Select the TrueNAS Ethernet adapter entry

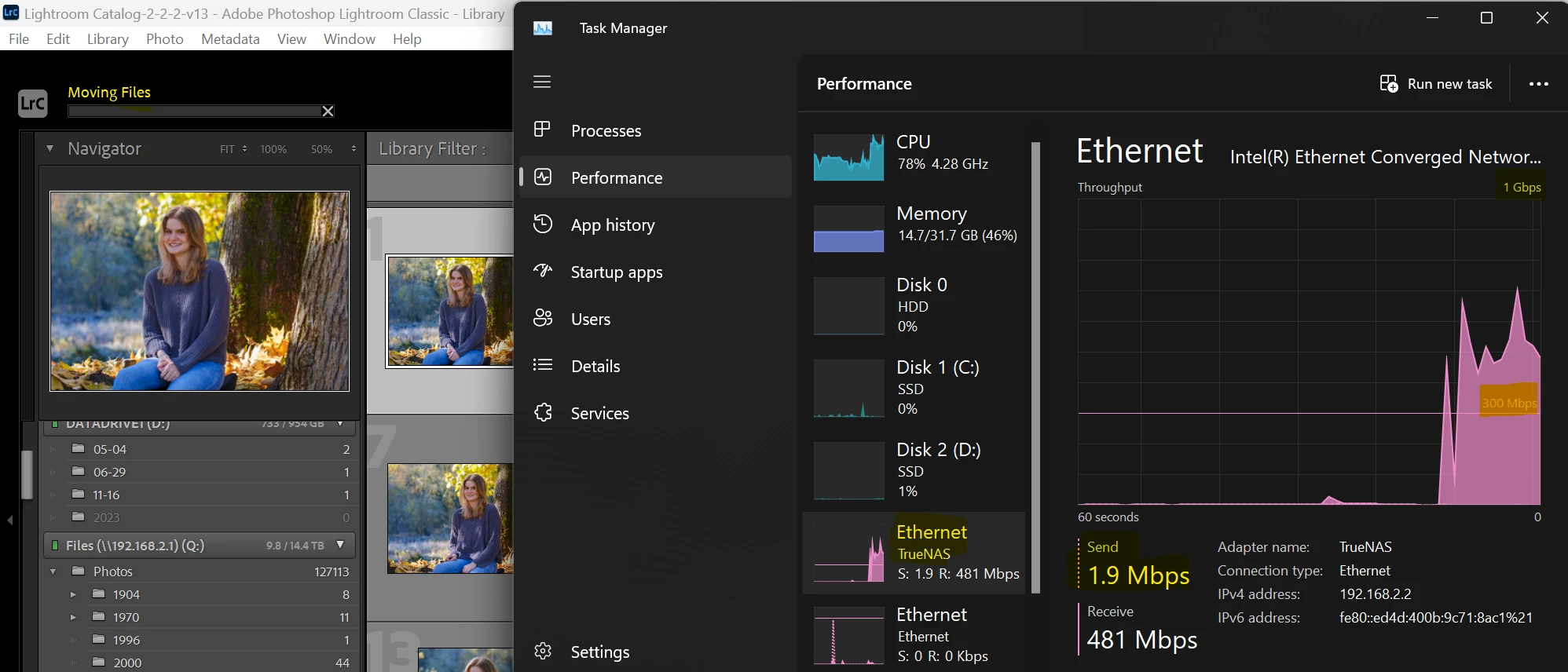[914, 553]
